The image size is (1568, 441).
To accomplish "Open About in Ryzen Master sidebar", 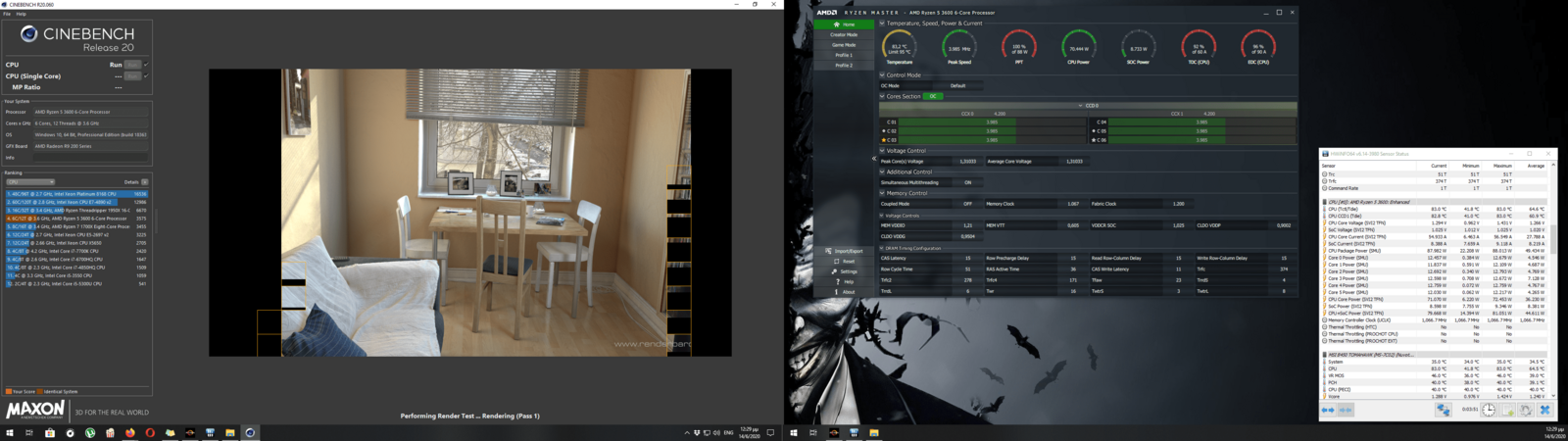I will point(844,292).
